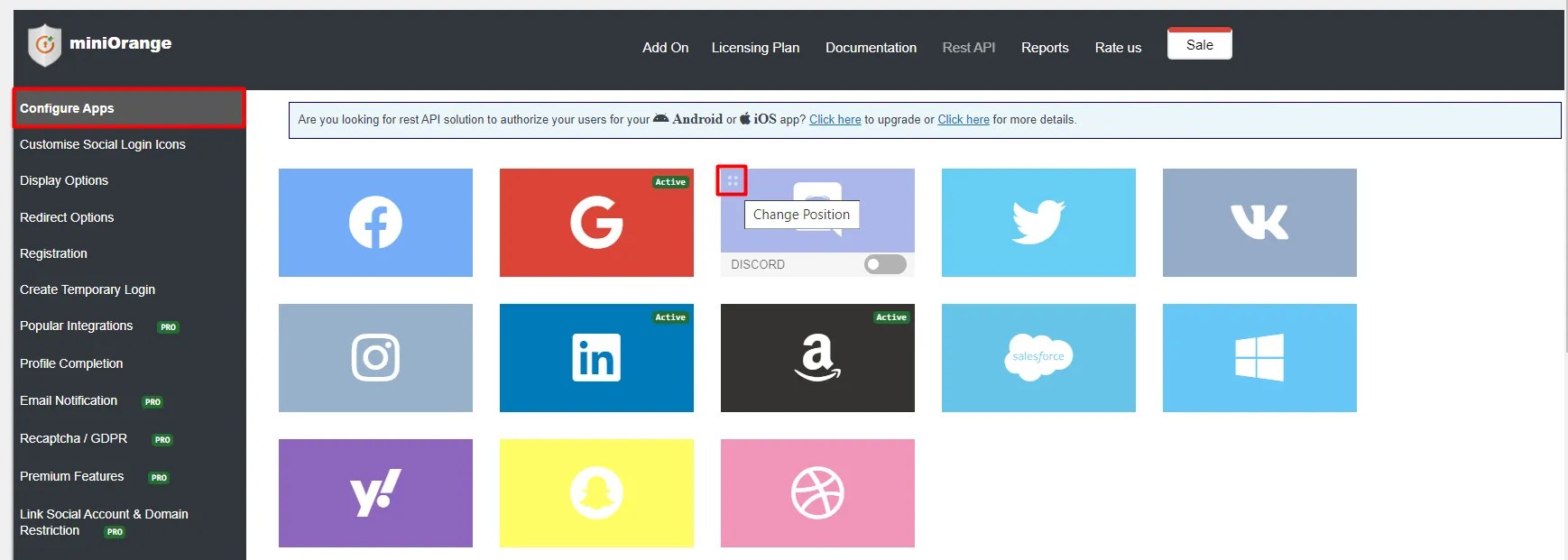Click the miniOrange brand name
Screen dimensions: 1568x560
(x=120, y=43)
